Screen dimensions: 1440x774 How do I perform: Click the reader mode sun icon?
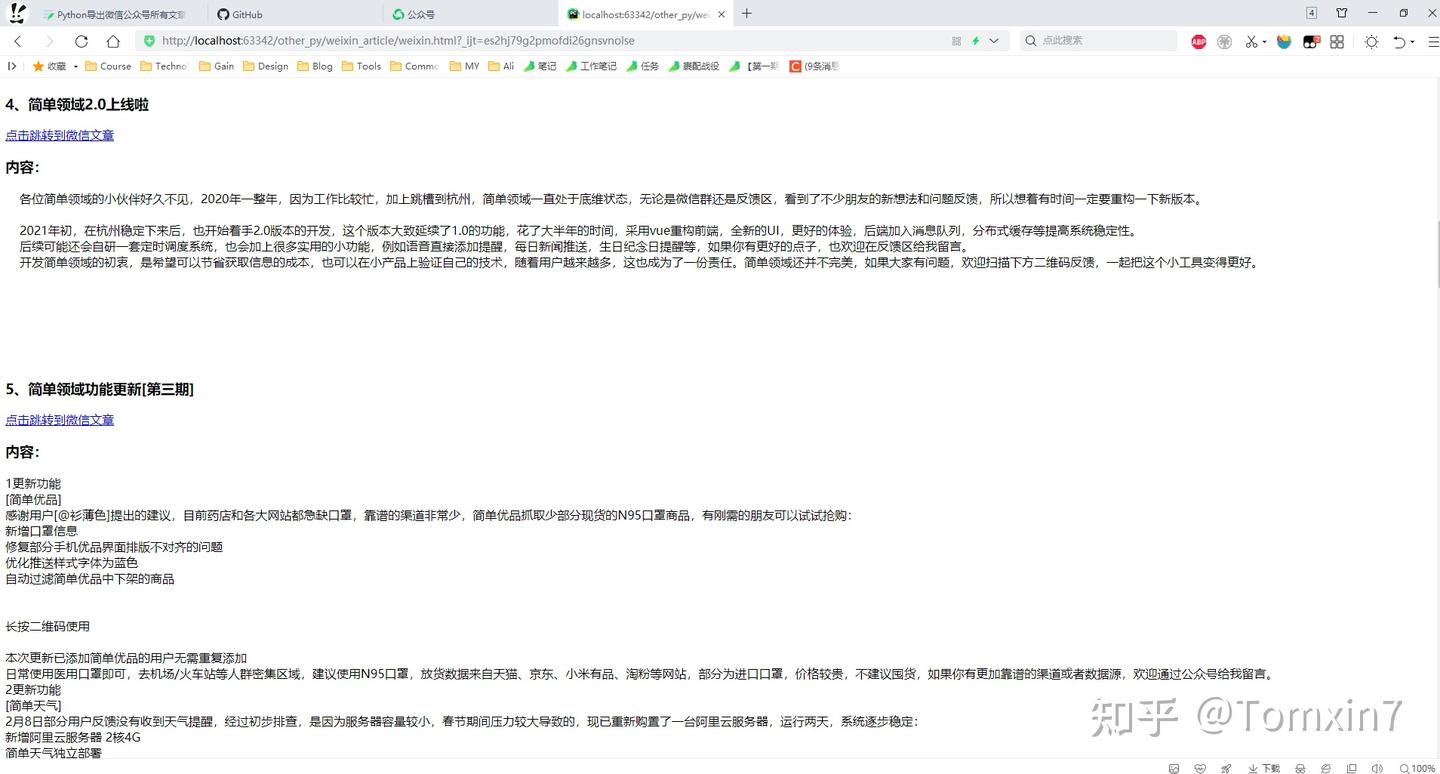click(x=1372, y=41)
